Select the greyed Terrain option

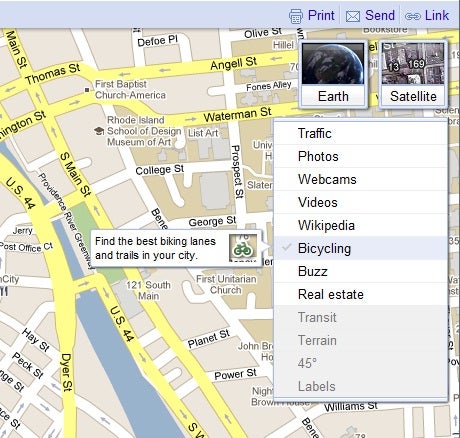click(361, 340)
